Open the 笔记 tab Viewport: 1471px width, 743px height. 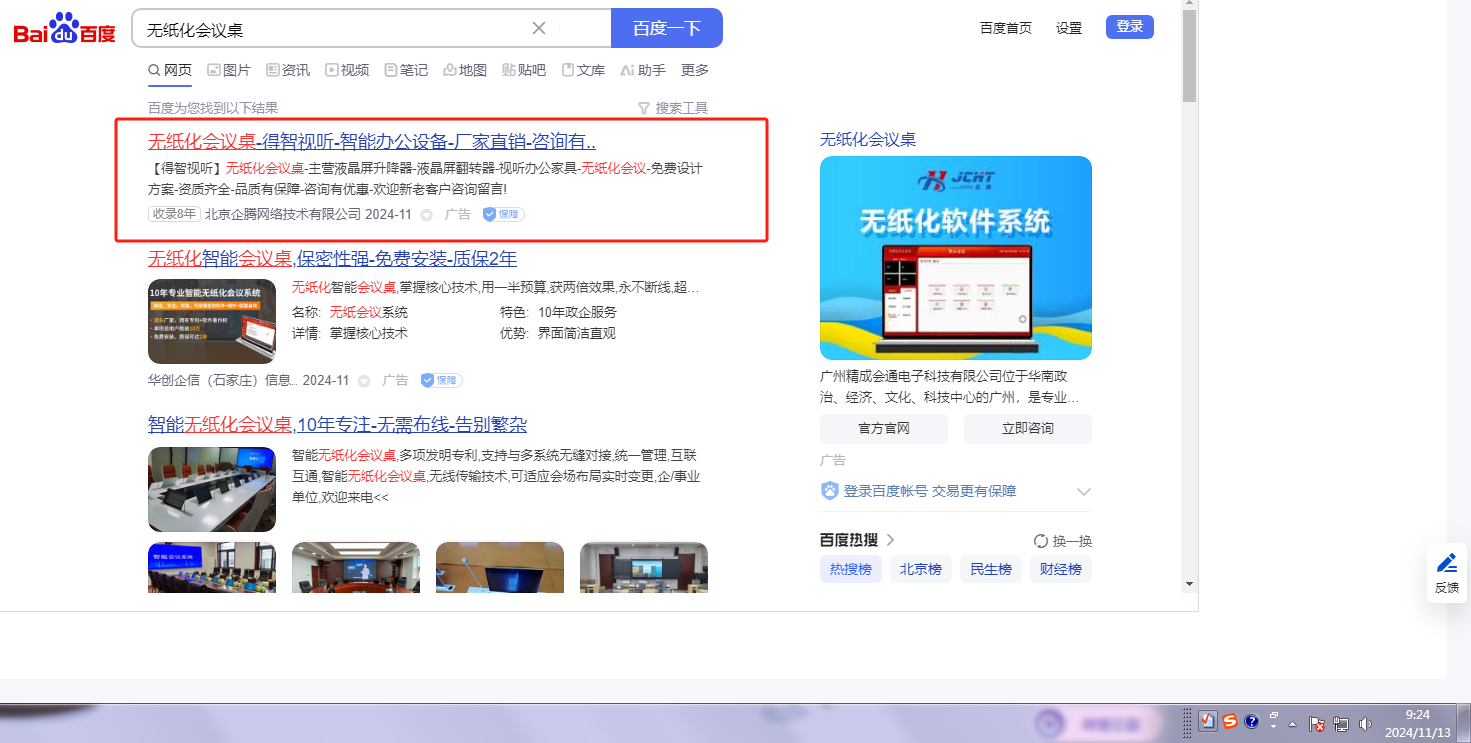point(406,70)
